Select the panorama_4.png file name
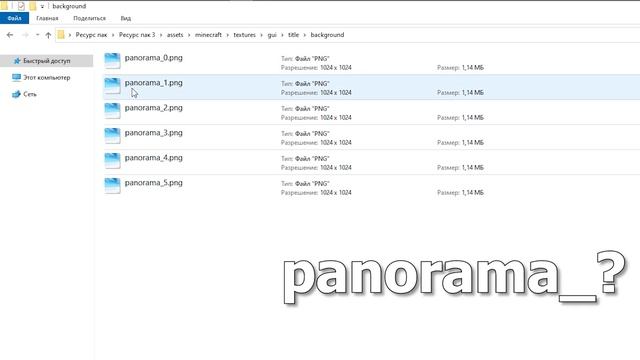The image size is (640, 360). point(153,158)
